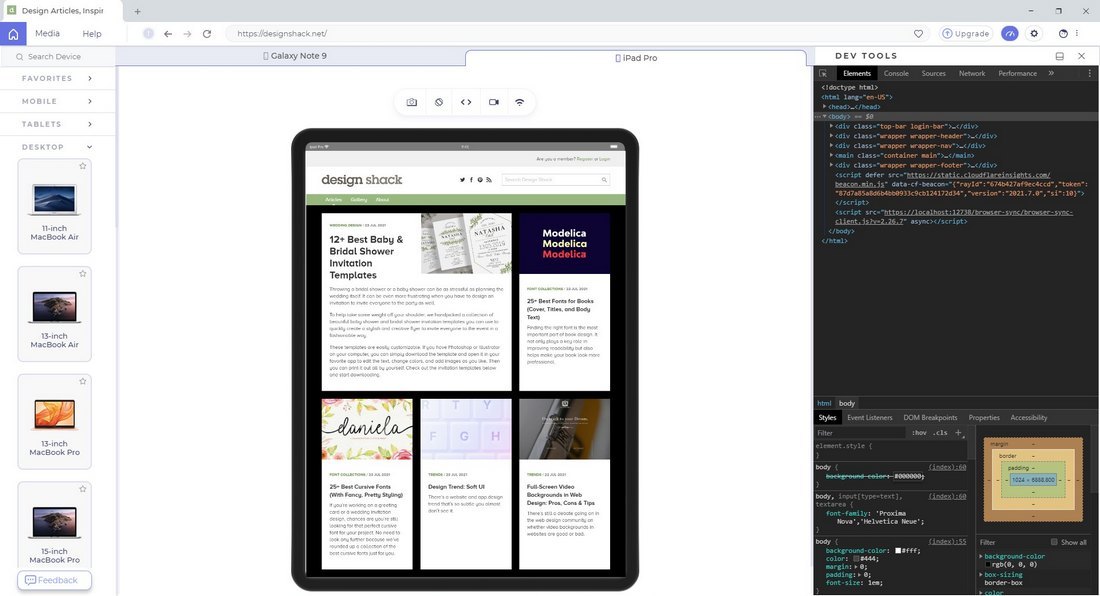Open the Help menu

[x=92, y=34]
